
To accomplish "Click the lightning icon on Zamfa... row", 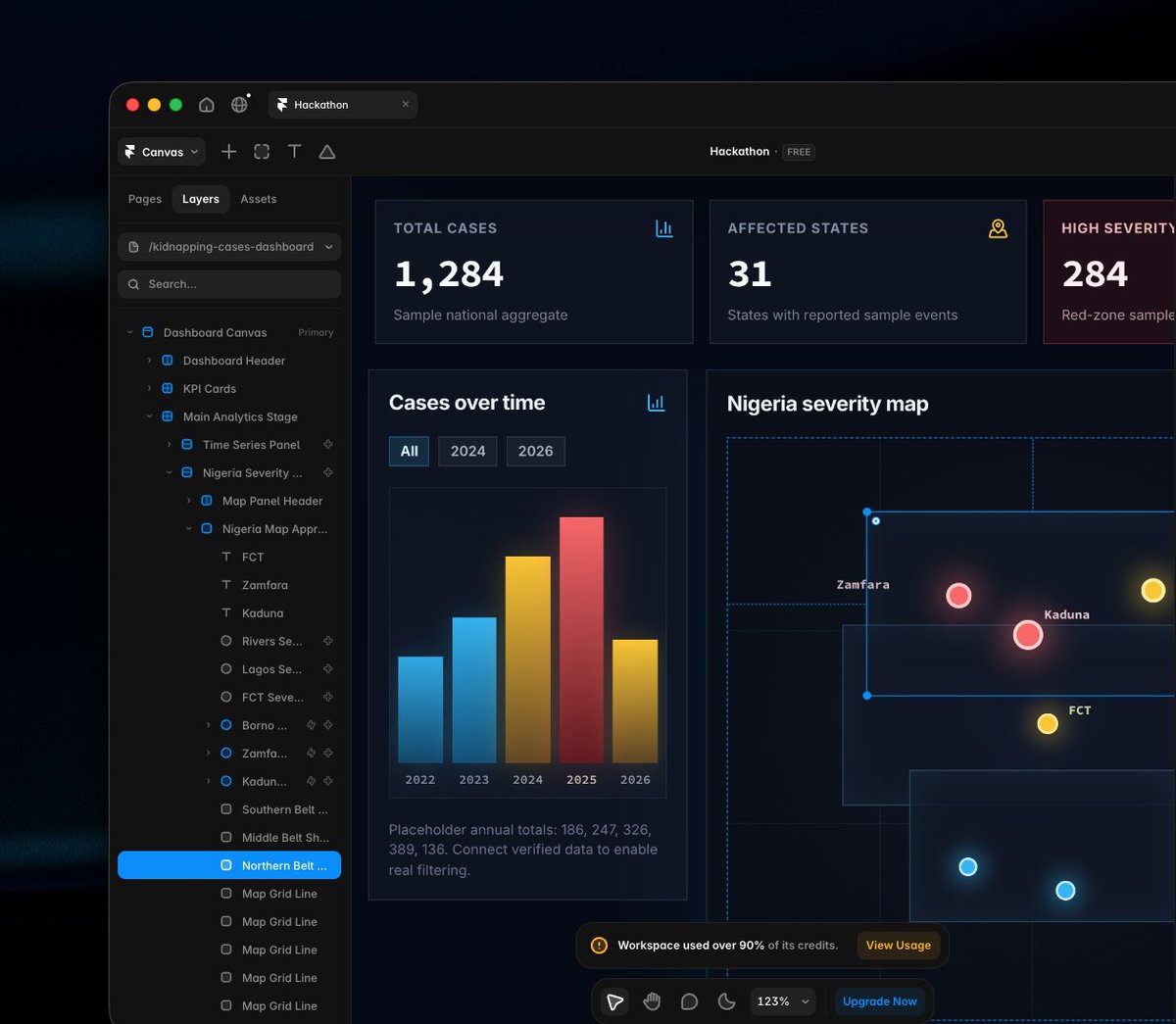I will pyautogui.click(x=311, y=754).
